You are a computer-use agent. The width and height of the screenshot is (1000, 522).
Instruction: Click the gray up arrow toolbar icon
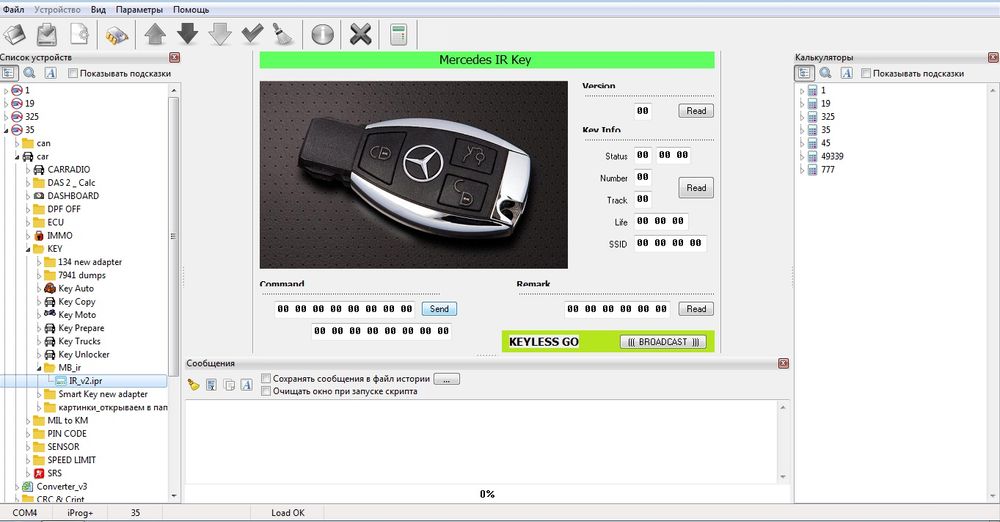click(x=155, y=34)
